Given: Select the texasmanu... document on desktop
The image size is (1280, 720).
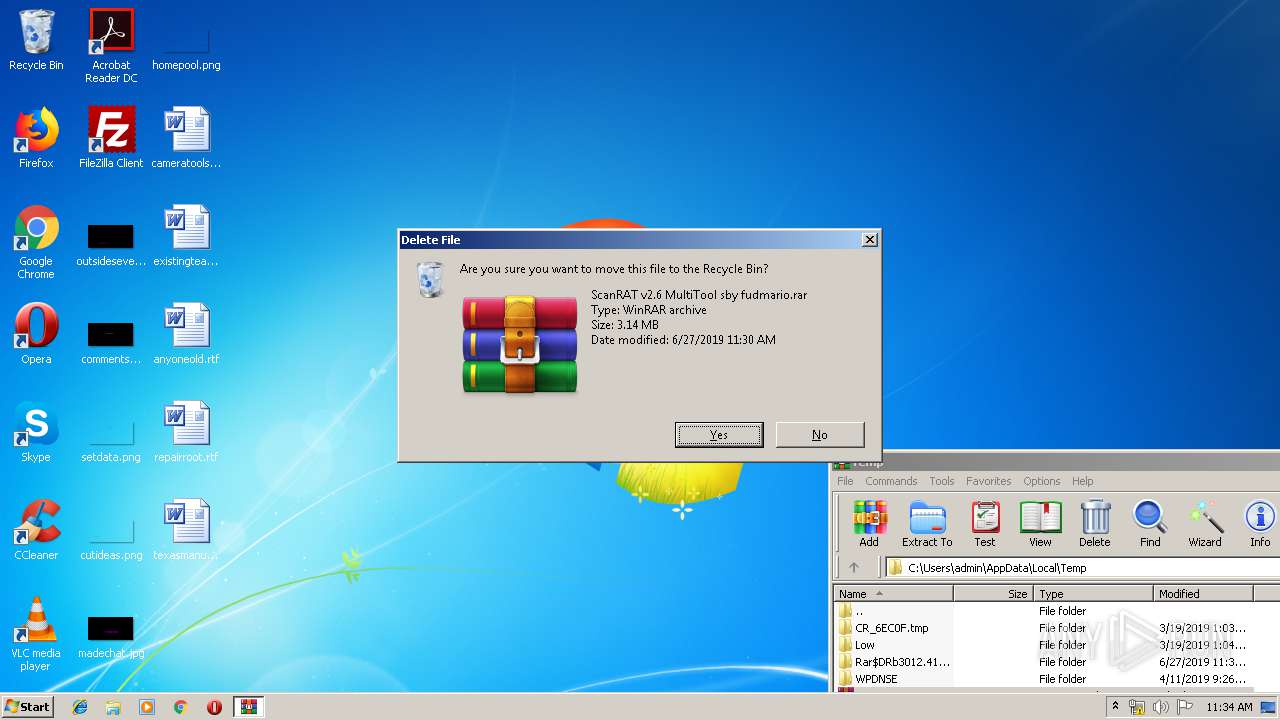Looking at the screenshot, I should [186, 530].
